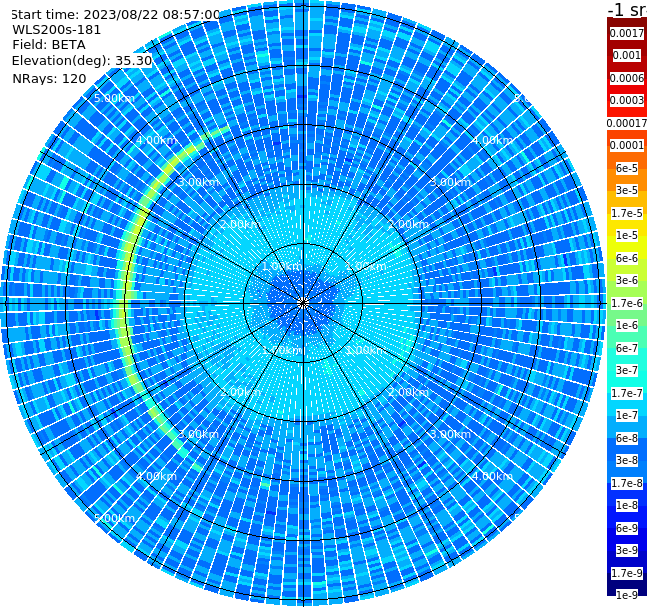Click the 1e-8 color scale label
The width and height of the screenshot is (647, 607).
pos(627,505)
